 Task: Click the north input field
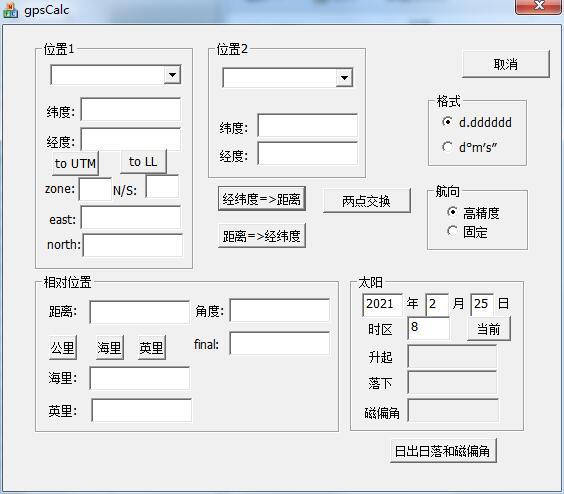[133, 245]
